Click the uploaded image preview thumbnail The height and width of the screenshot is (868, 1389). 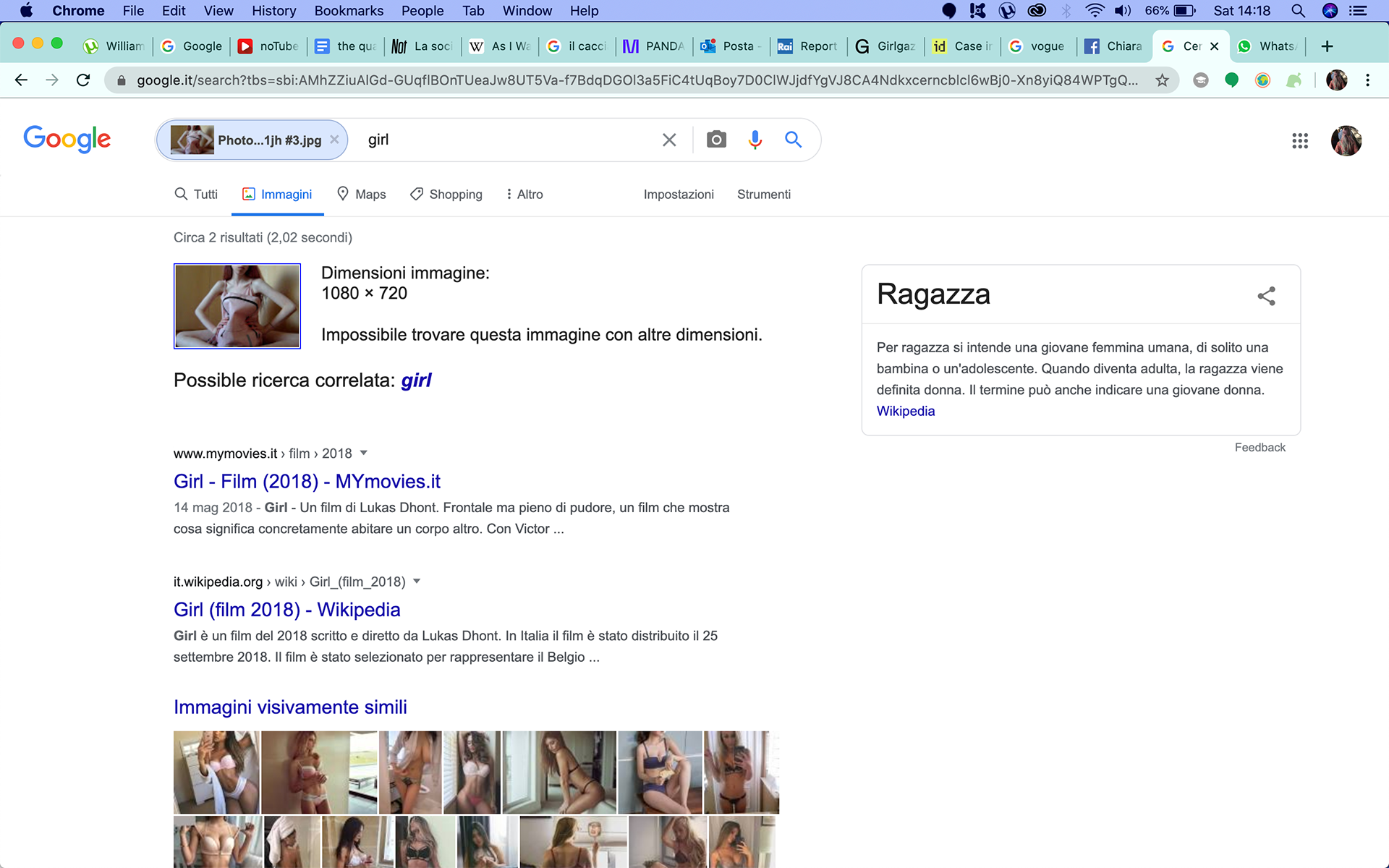coord(237,306)
